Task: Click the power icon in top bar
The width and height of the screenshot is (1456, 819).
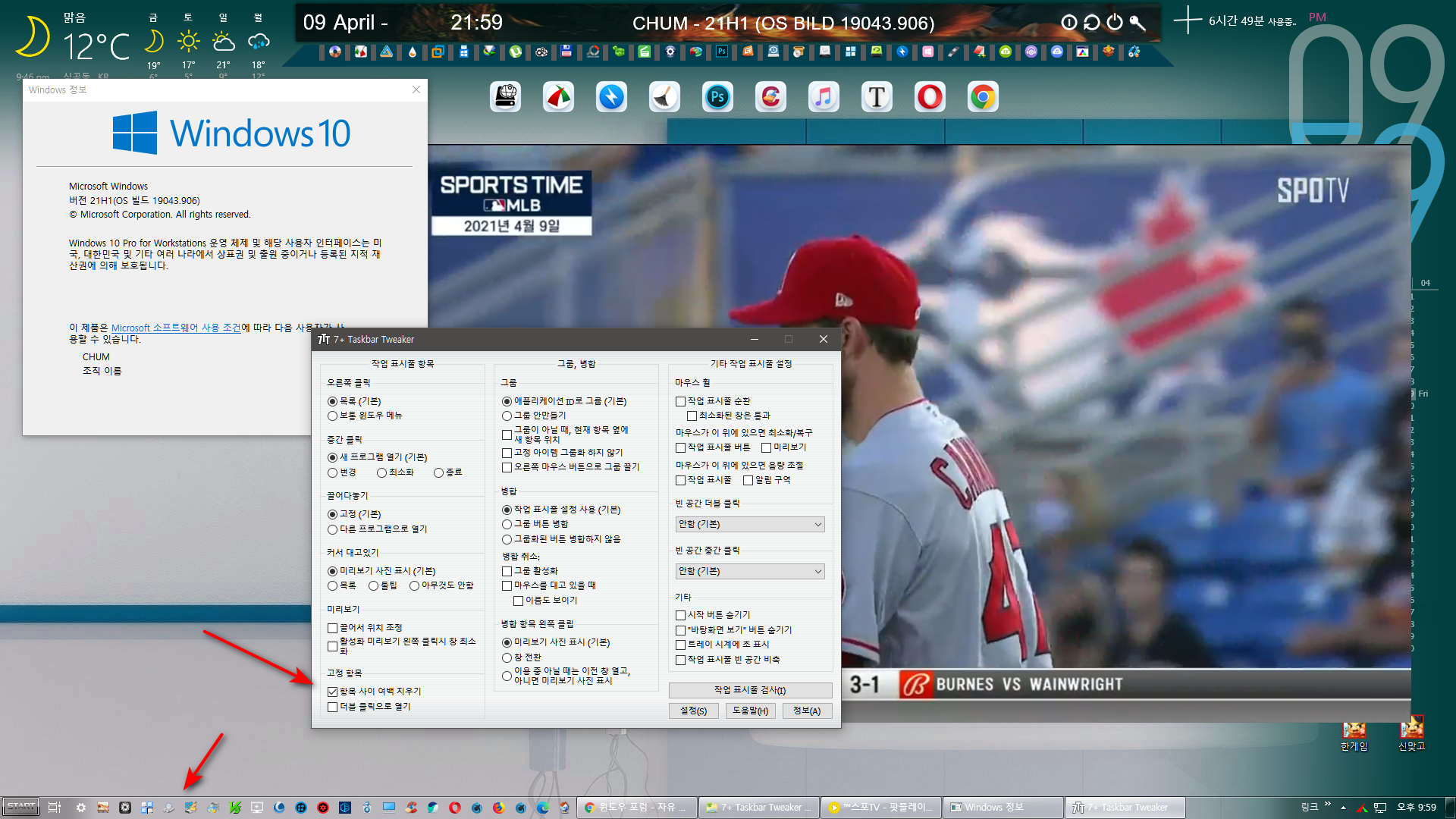Action: click(x=1114, y=23)
